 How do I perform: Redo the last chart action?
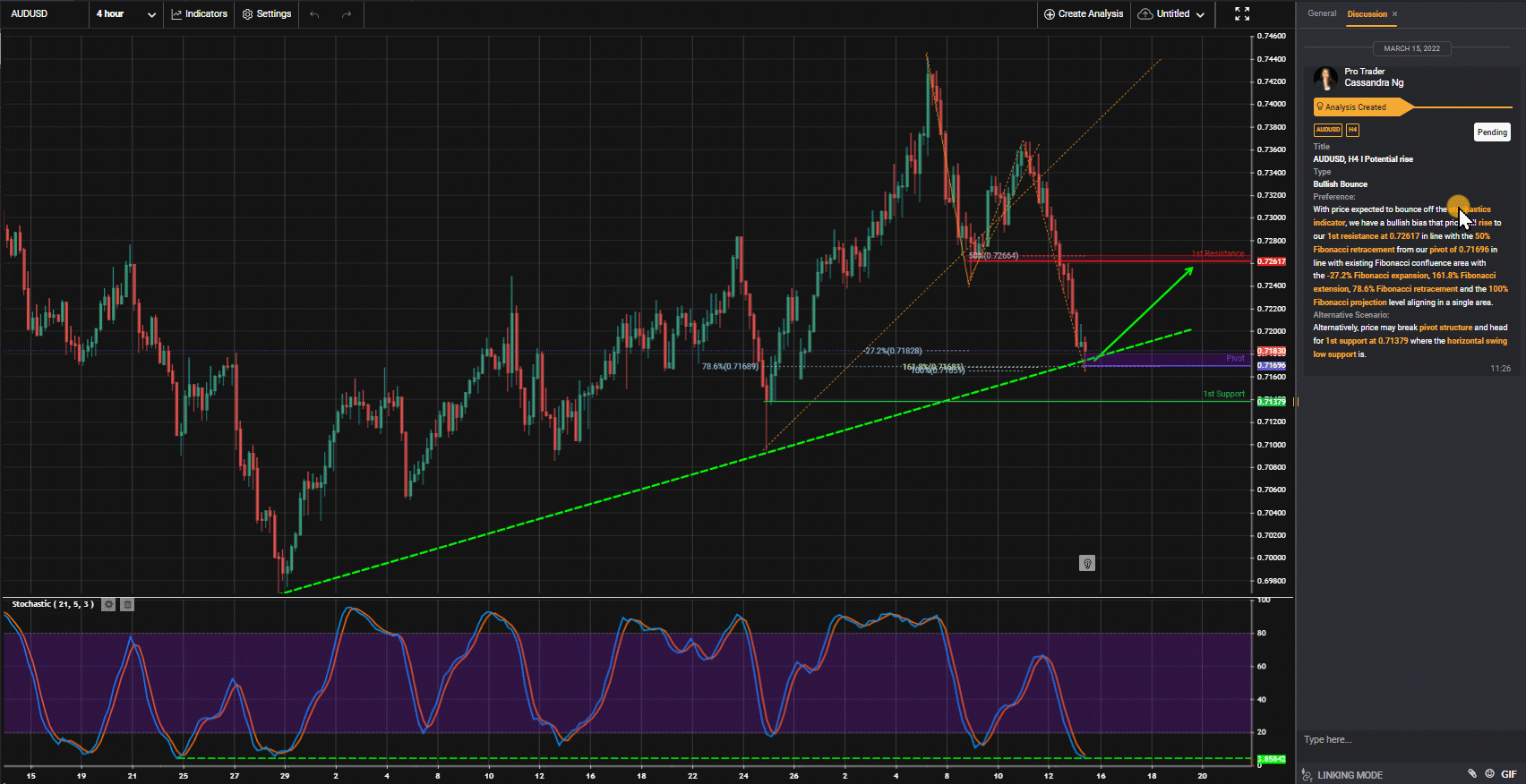(x=347, y=13)
